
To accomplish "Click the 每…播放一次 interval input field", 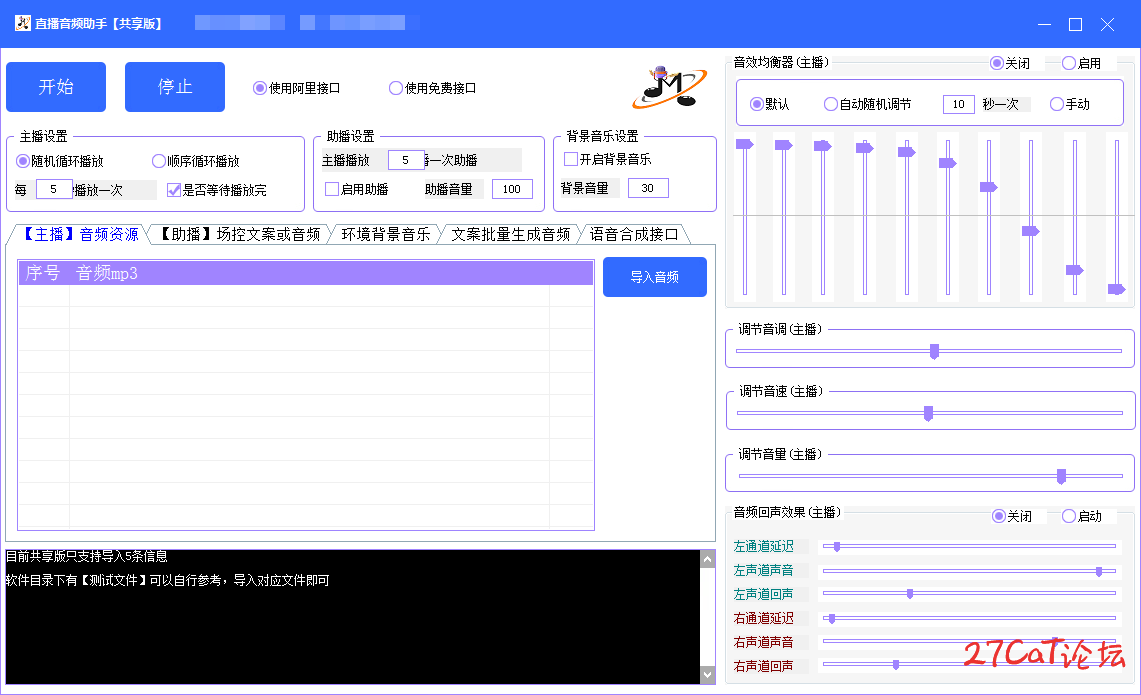I will click(54, 189).
